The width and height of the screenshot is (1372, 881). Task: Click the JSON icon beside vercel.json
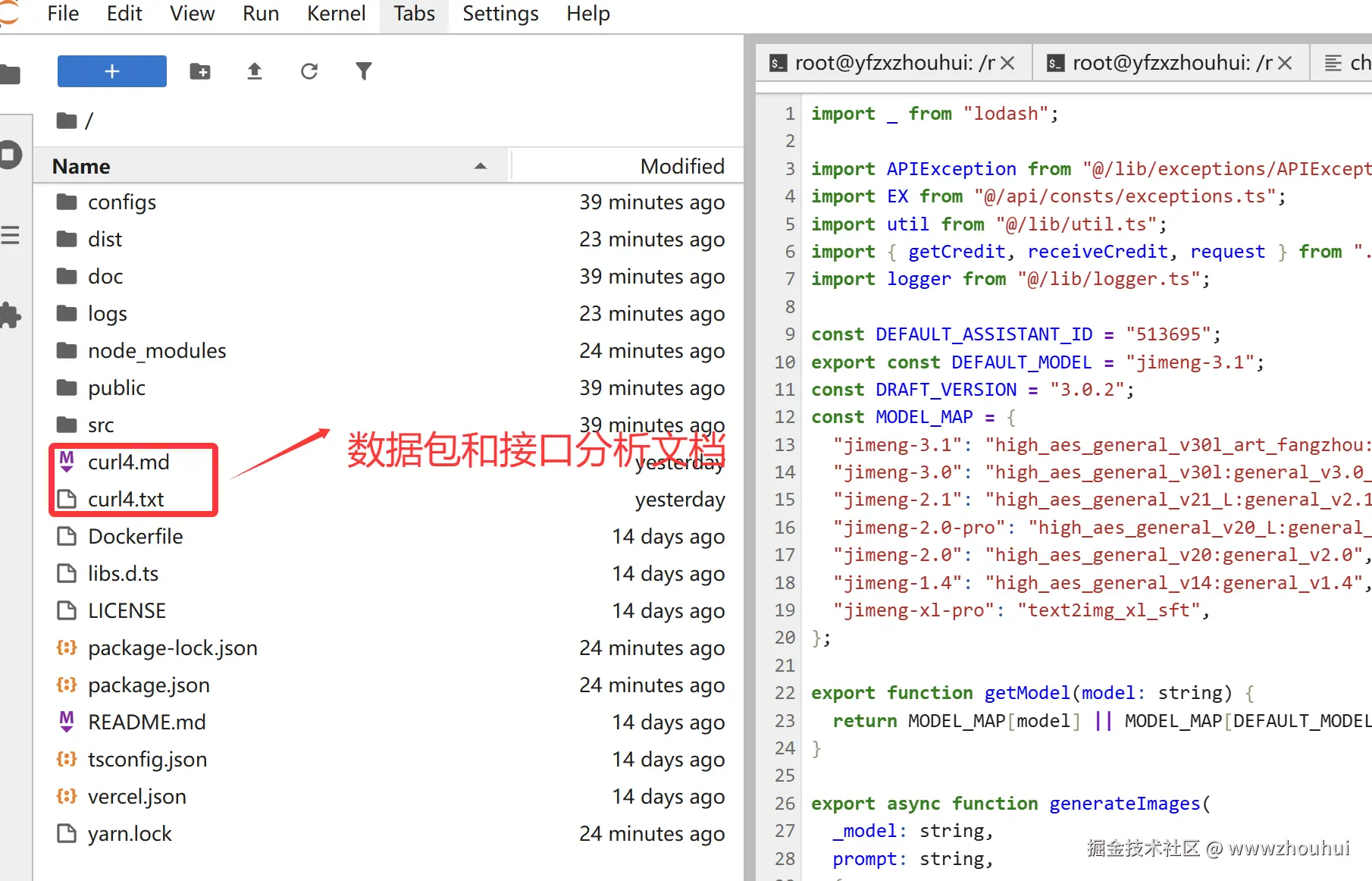tap(67, 796)
